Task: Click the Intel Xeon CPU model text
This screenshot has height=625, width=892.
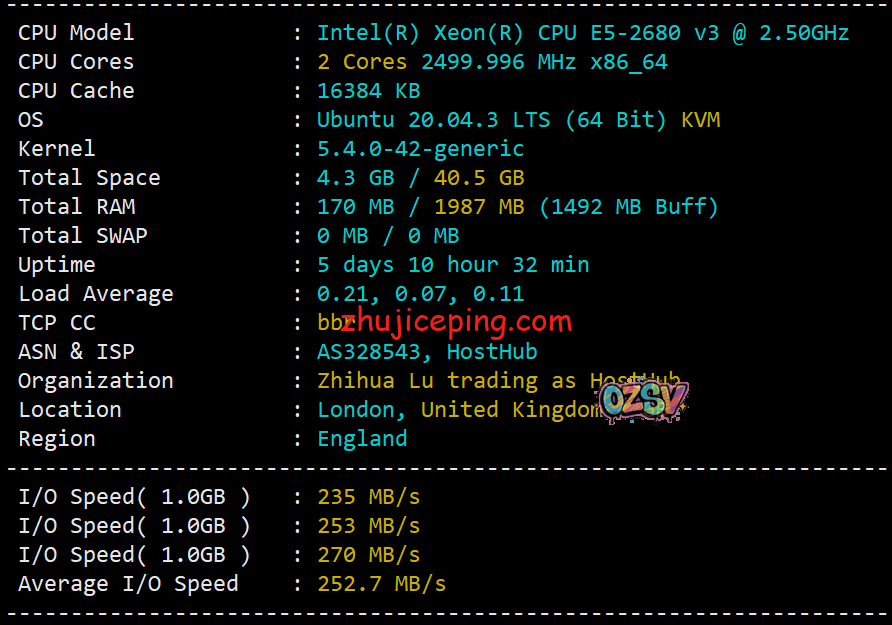Action: [x=582, y=33]
